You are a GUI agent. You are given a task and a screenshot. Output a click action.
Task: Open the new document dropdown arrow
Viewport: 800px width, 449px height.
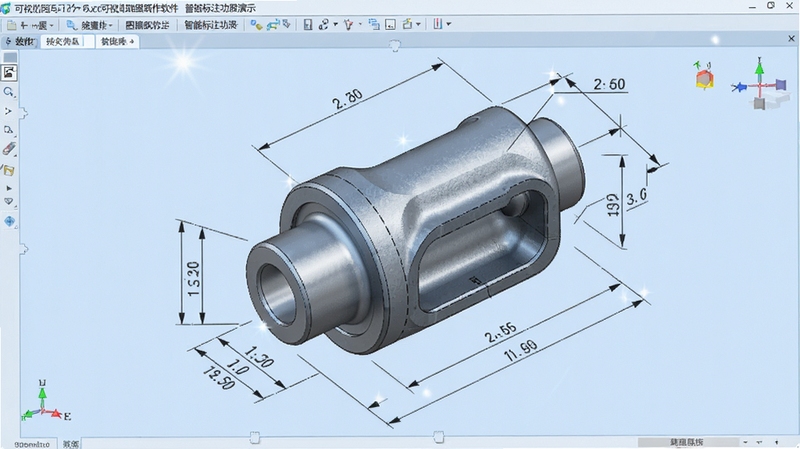coord(52,25)
